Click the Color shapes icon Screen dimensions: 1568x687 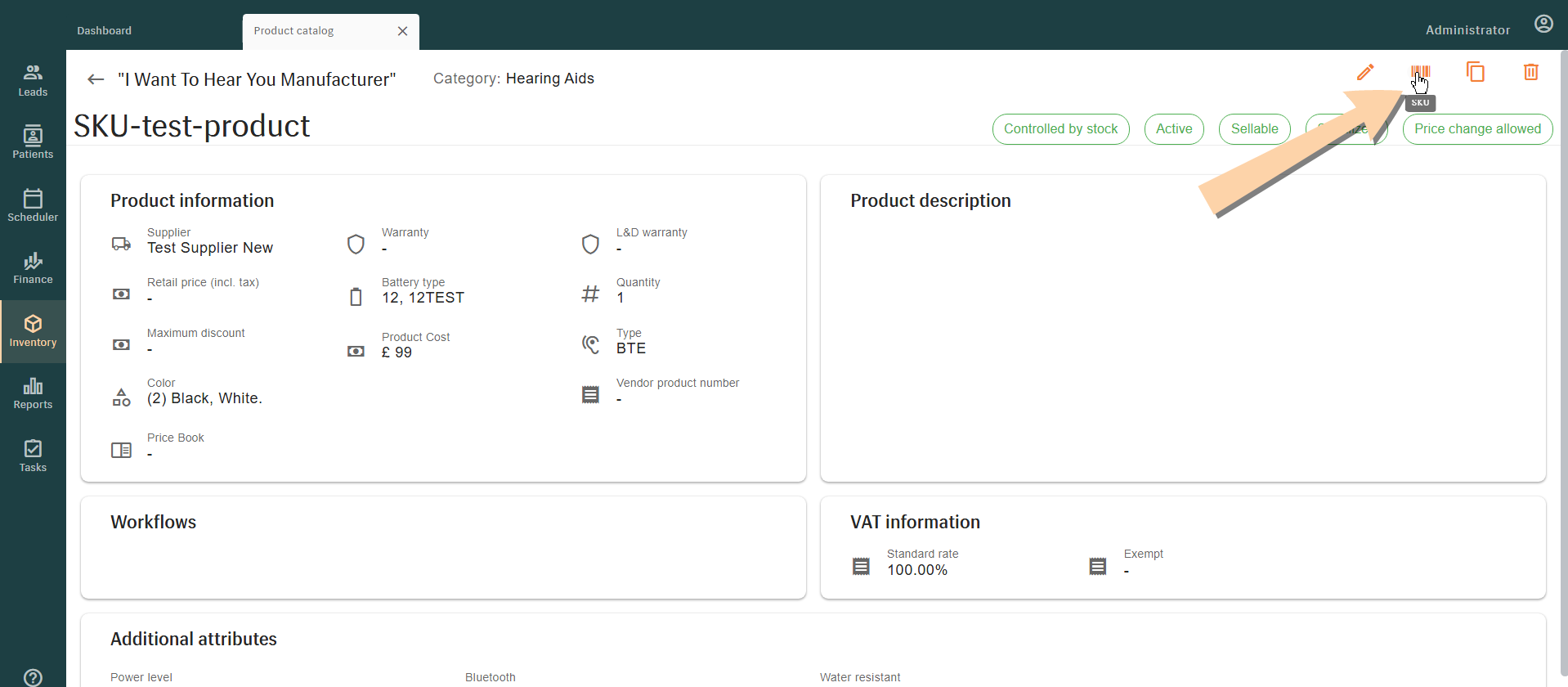coord(121,397)
